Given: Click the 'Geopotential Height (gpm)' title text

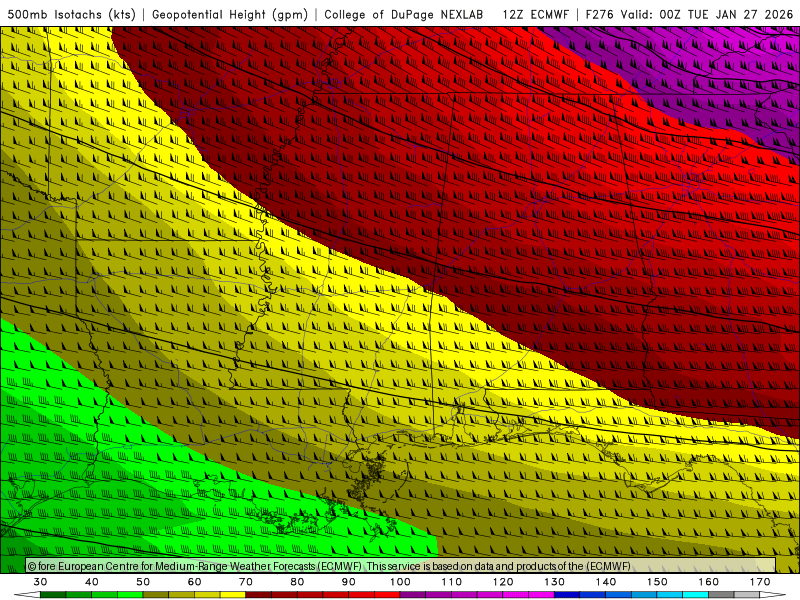Looking at the screenshot, I should pyautogui.click(x=230, y=14).
